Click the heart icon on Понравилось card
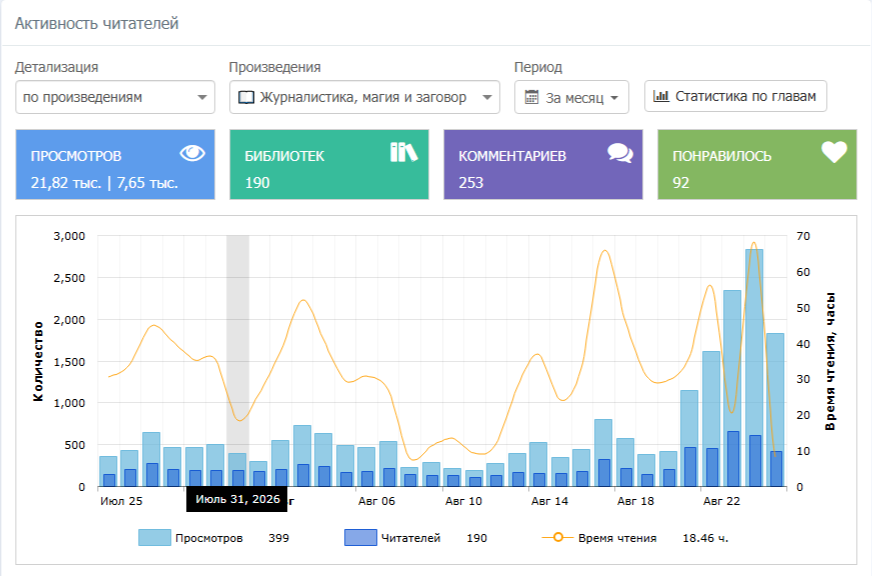Screen dimensions: 872x576 [834, 152]
